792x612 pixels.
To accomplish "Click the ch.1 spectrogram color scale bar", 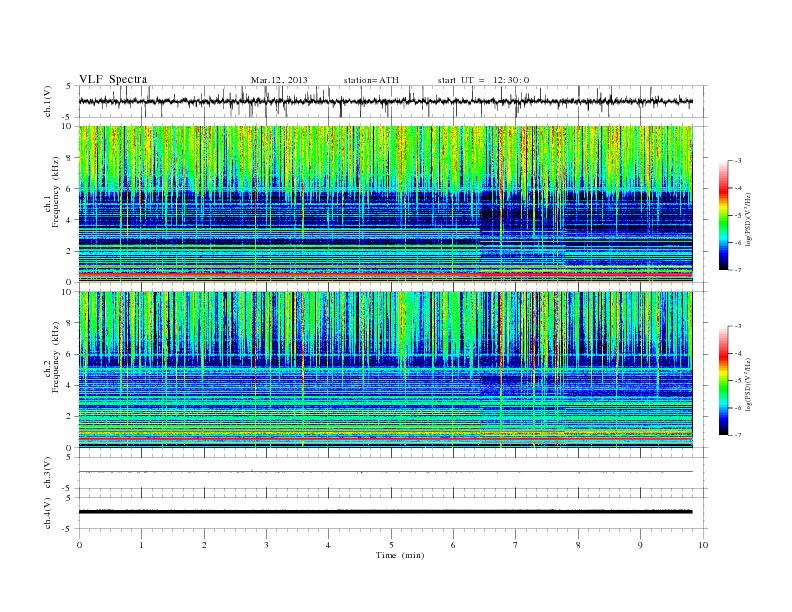I will pyautogui.click(x=723, y=215).
